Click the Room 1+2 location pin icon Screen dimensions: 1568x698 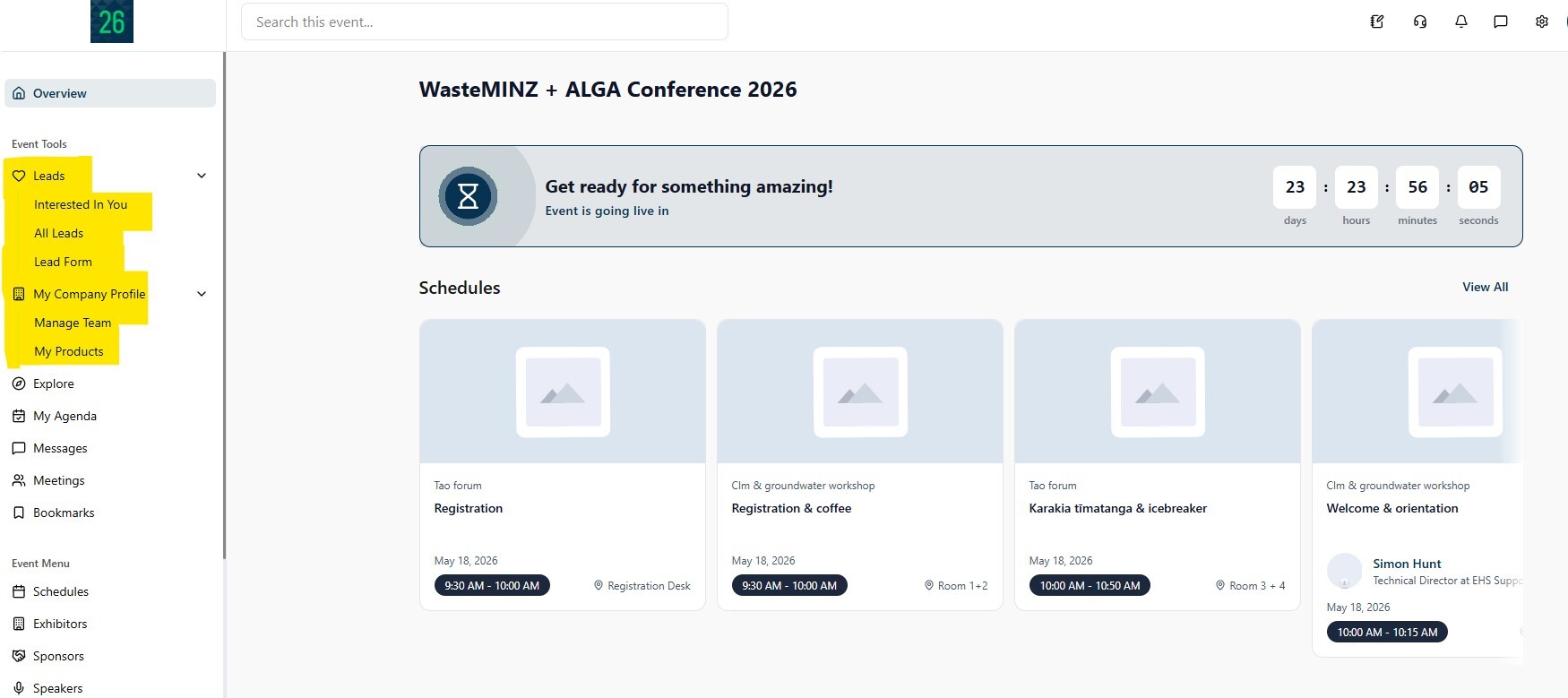click(929, 585)
